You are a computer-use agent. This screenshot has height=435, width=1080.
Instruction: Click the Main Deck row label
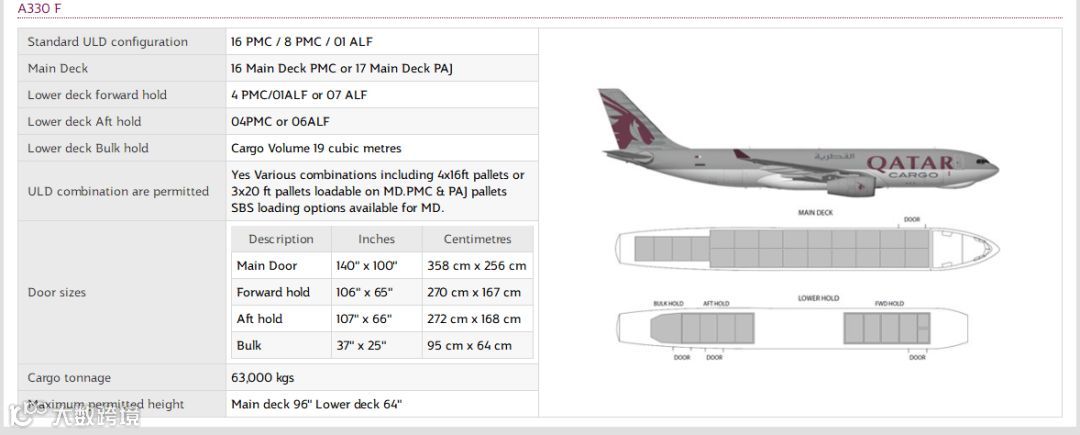point(58,69)
